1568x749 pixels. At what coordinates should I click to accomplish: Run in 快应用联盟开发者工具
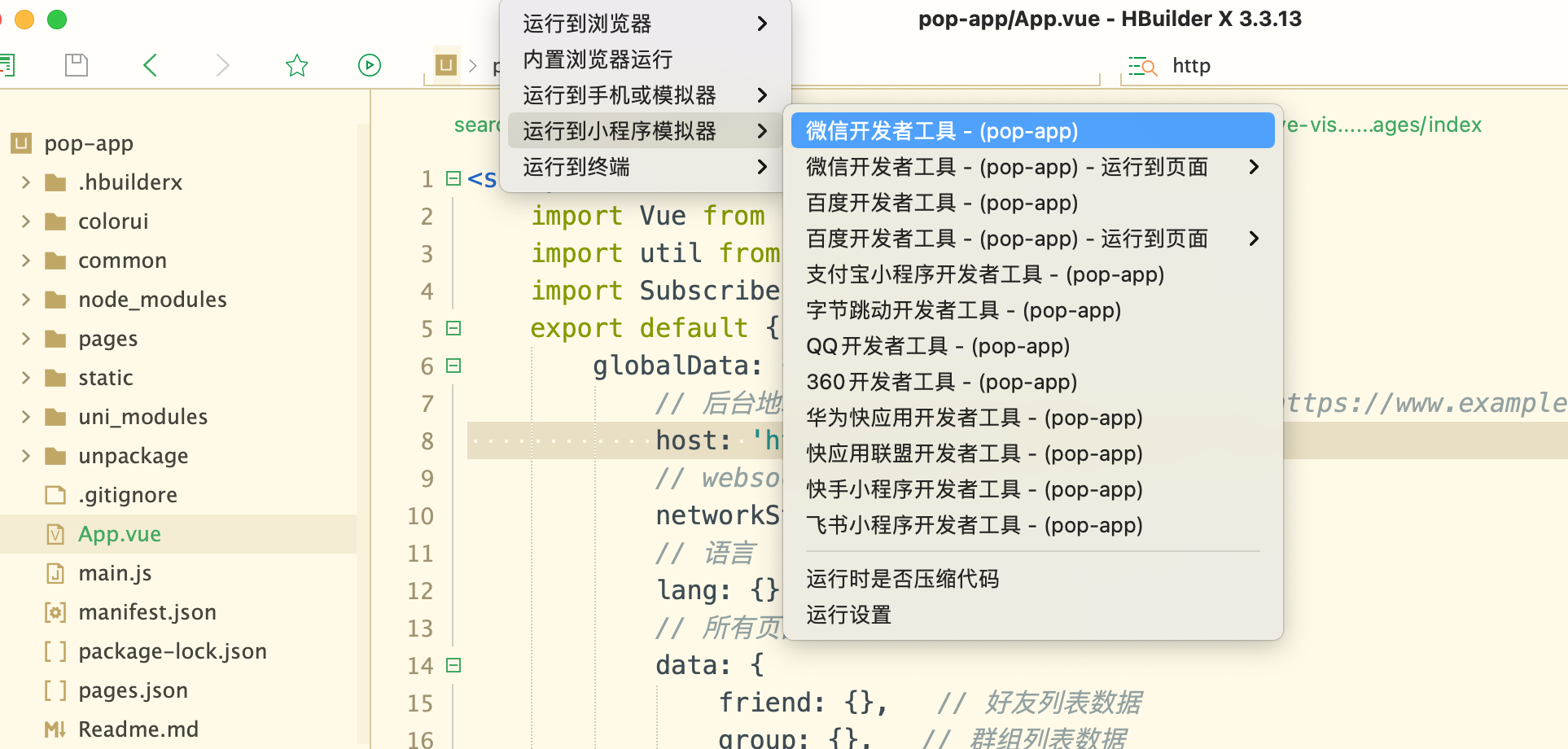(1032, 453)
